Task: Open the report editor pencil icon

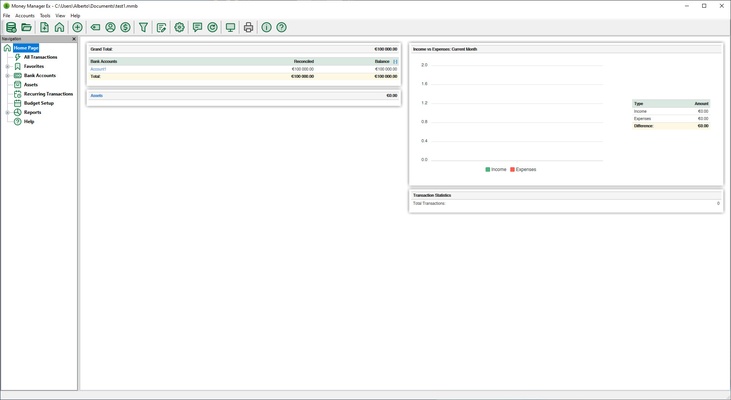Action: (x=161, y=28)
